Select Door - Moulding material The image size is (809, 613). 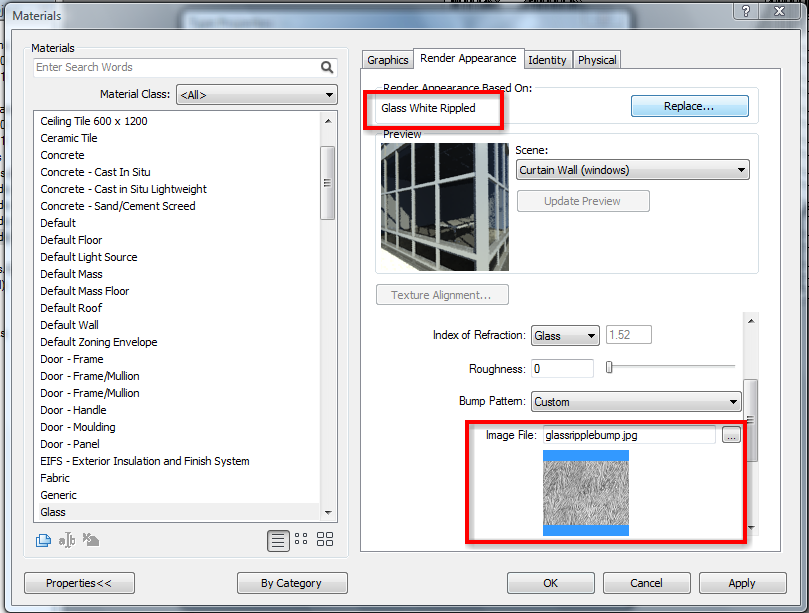tap(78, 427)
